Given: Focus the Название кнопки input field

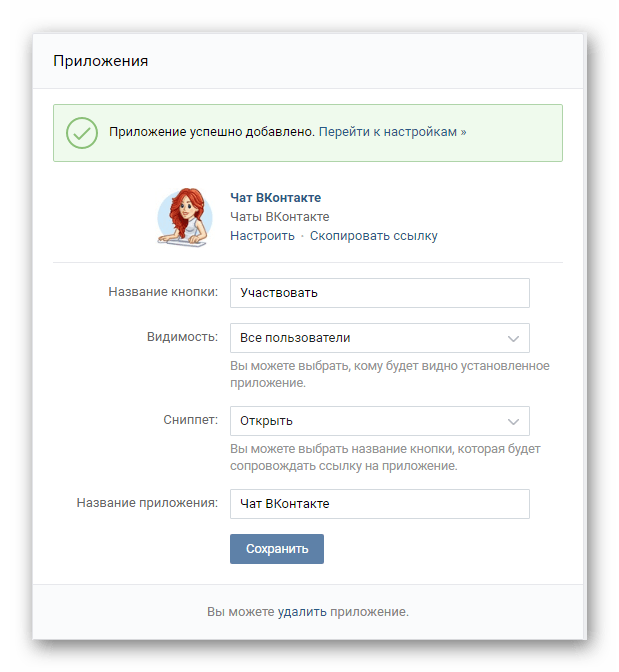Looking at the screenshot, I should (380, 293).
